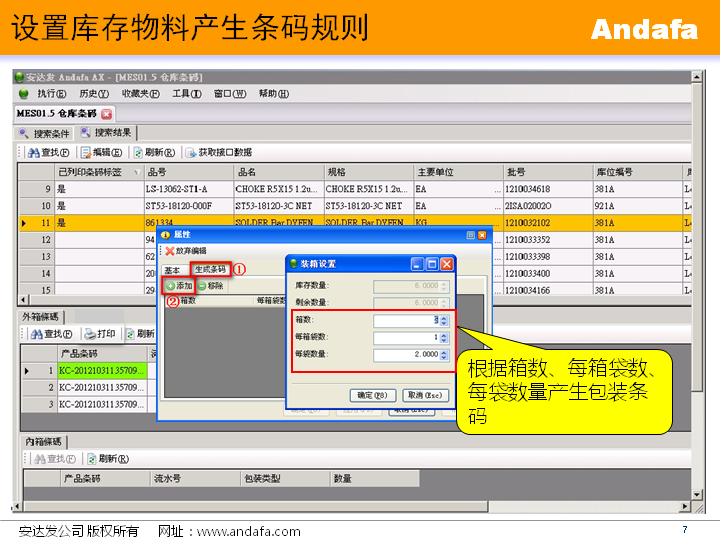Click 放弃编辑 red X icon
The width and height of the screenshot is (720, 540).
pyautogui.click(x=169, y=251)
